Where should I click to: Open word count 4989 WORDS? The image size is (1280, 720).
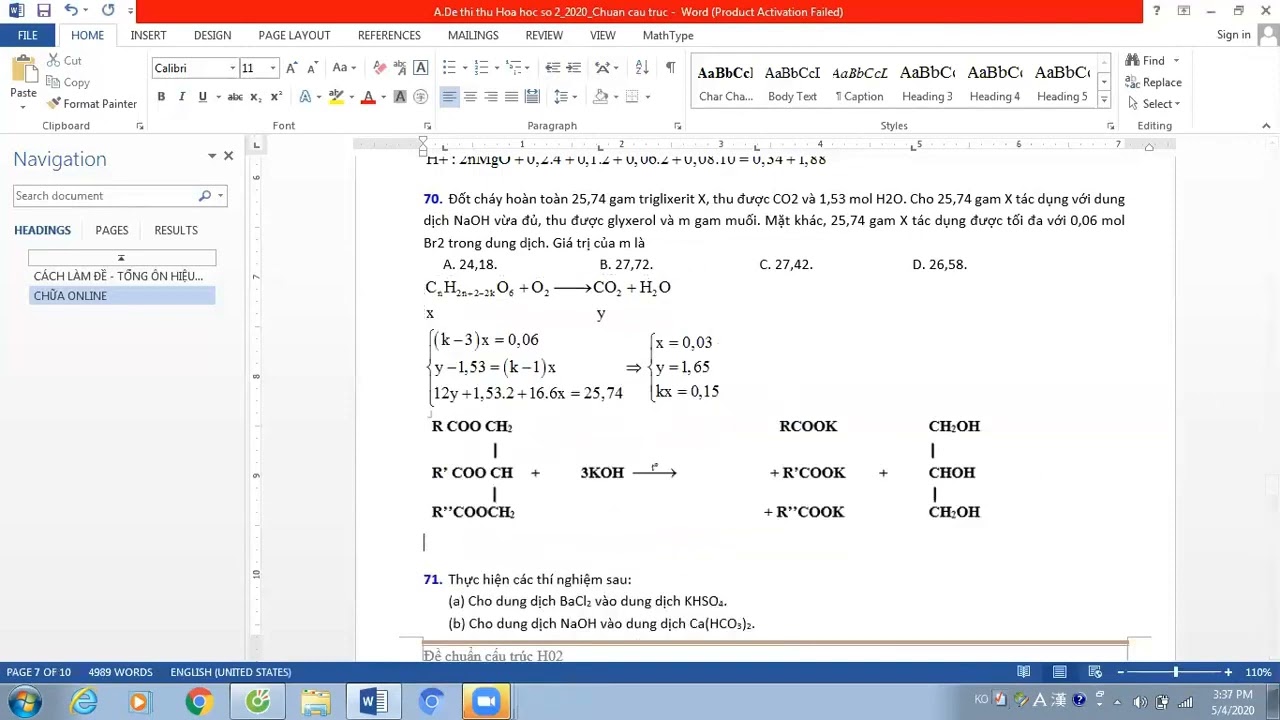pyautogui.click(x=120, y=672)
